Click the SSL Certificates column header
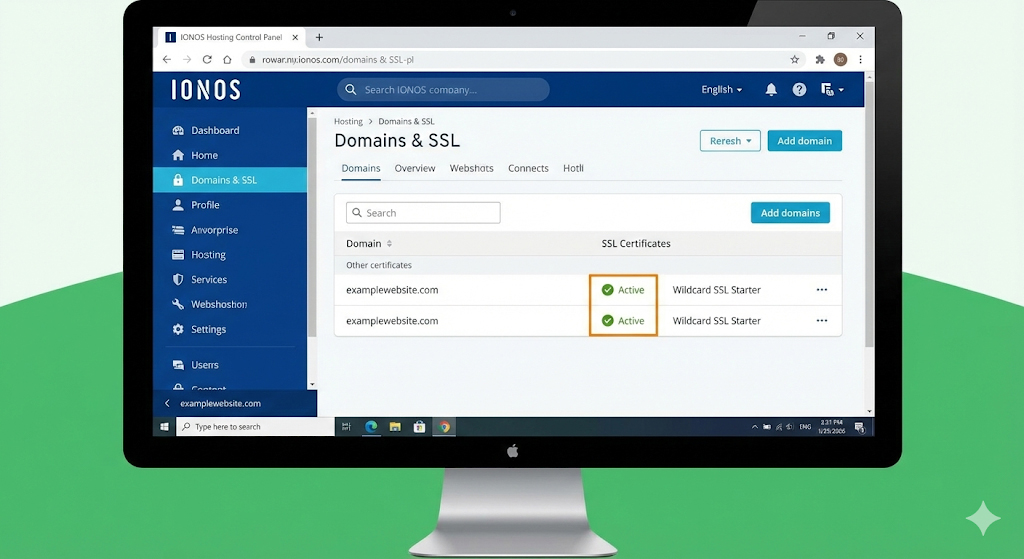Viewport: 1024px width, 559px height. pos(636,244)
